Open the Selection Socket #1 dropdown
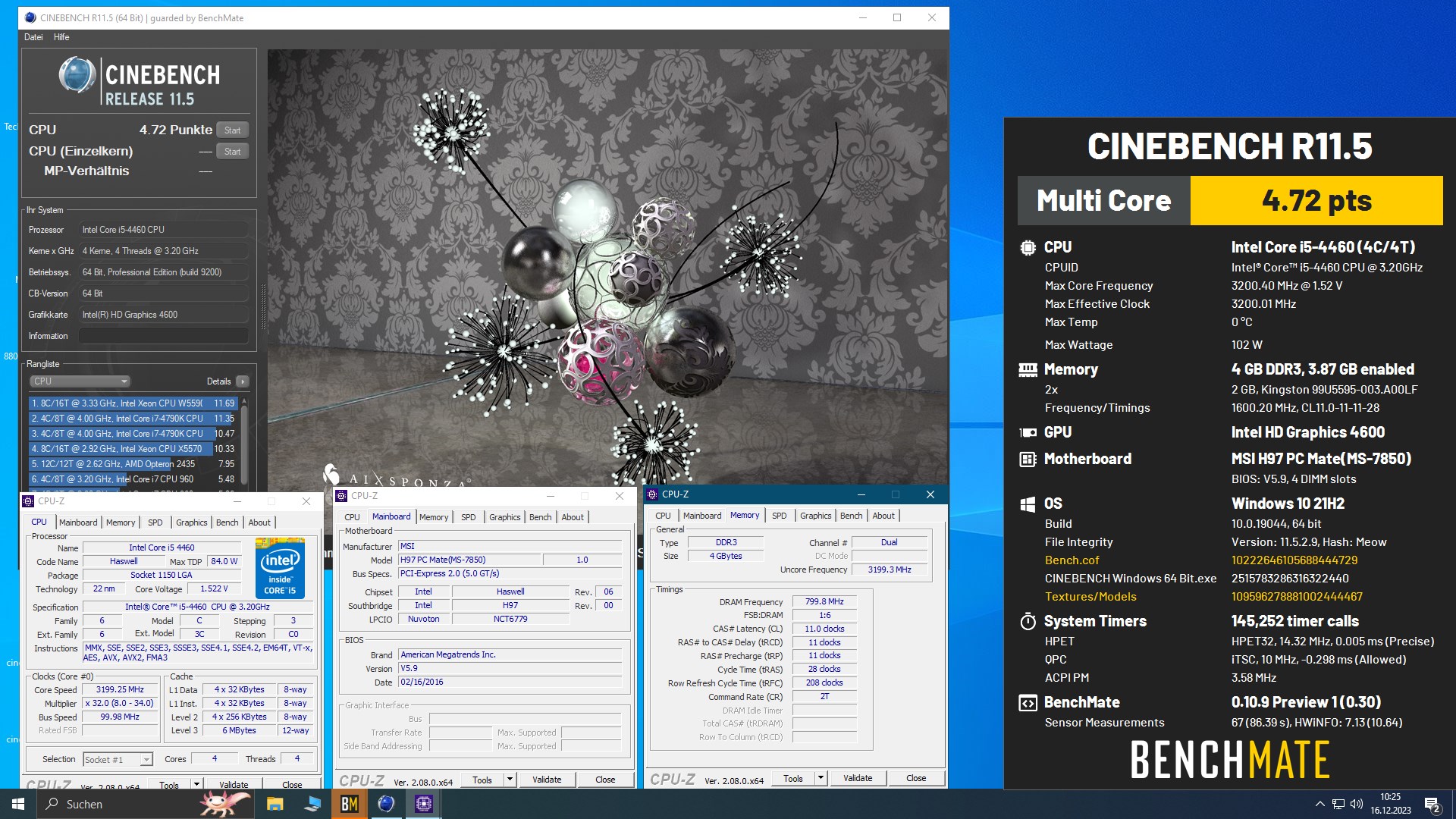 click(x=118, y=759)
